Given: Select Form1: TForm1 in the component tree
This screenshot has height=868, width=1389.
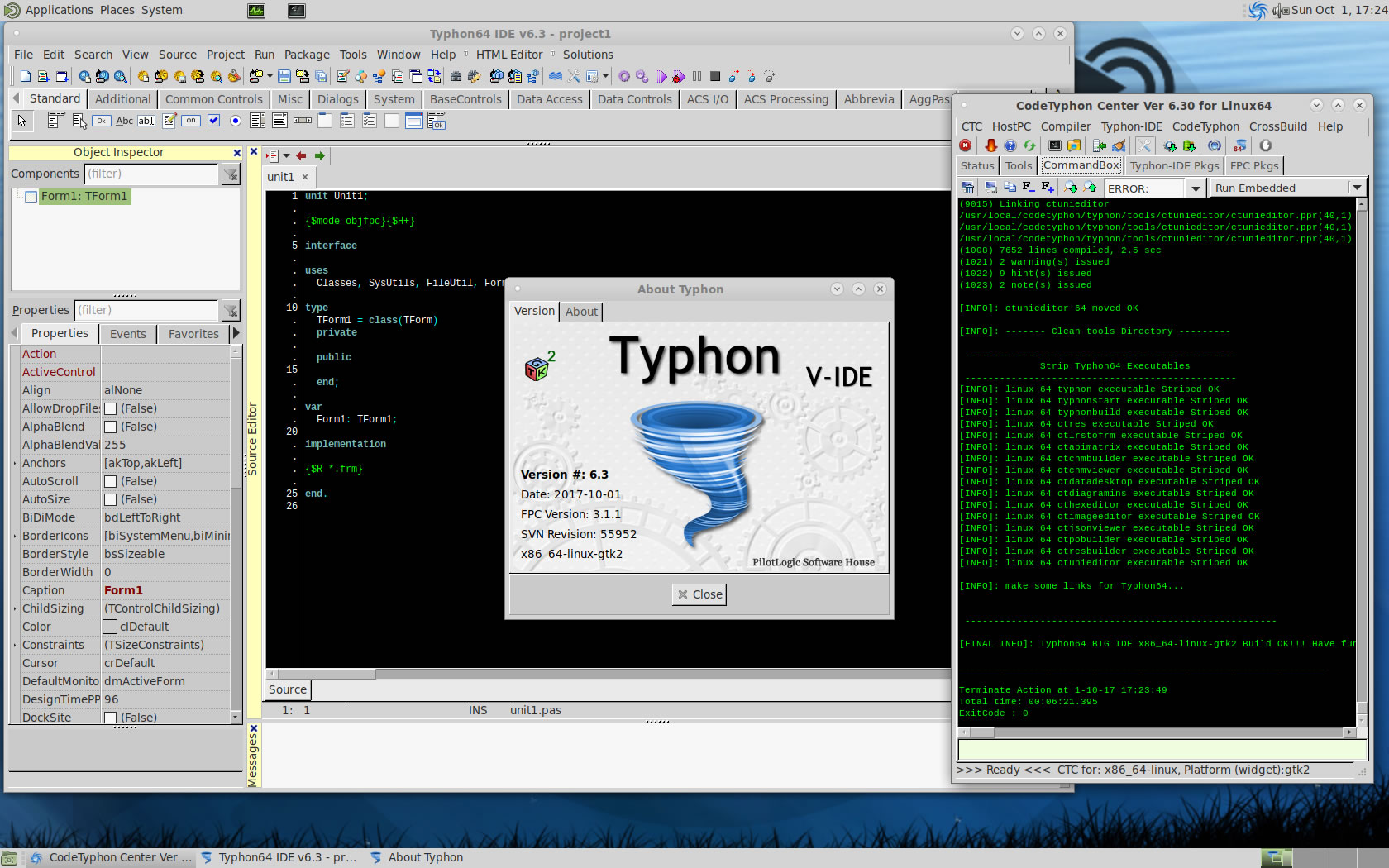Looking at the screenshot, I should [x=84, y=196].
